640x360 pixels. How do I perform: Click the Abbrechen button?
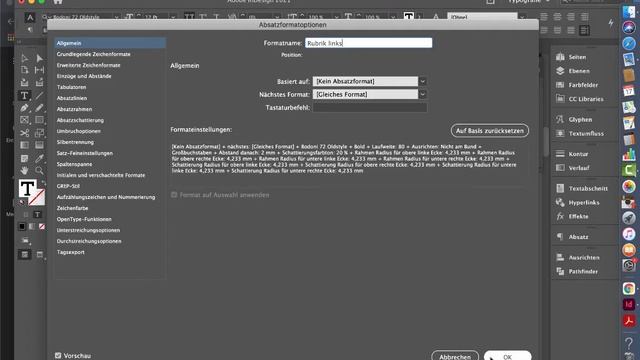(x=455, y=356)
